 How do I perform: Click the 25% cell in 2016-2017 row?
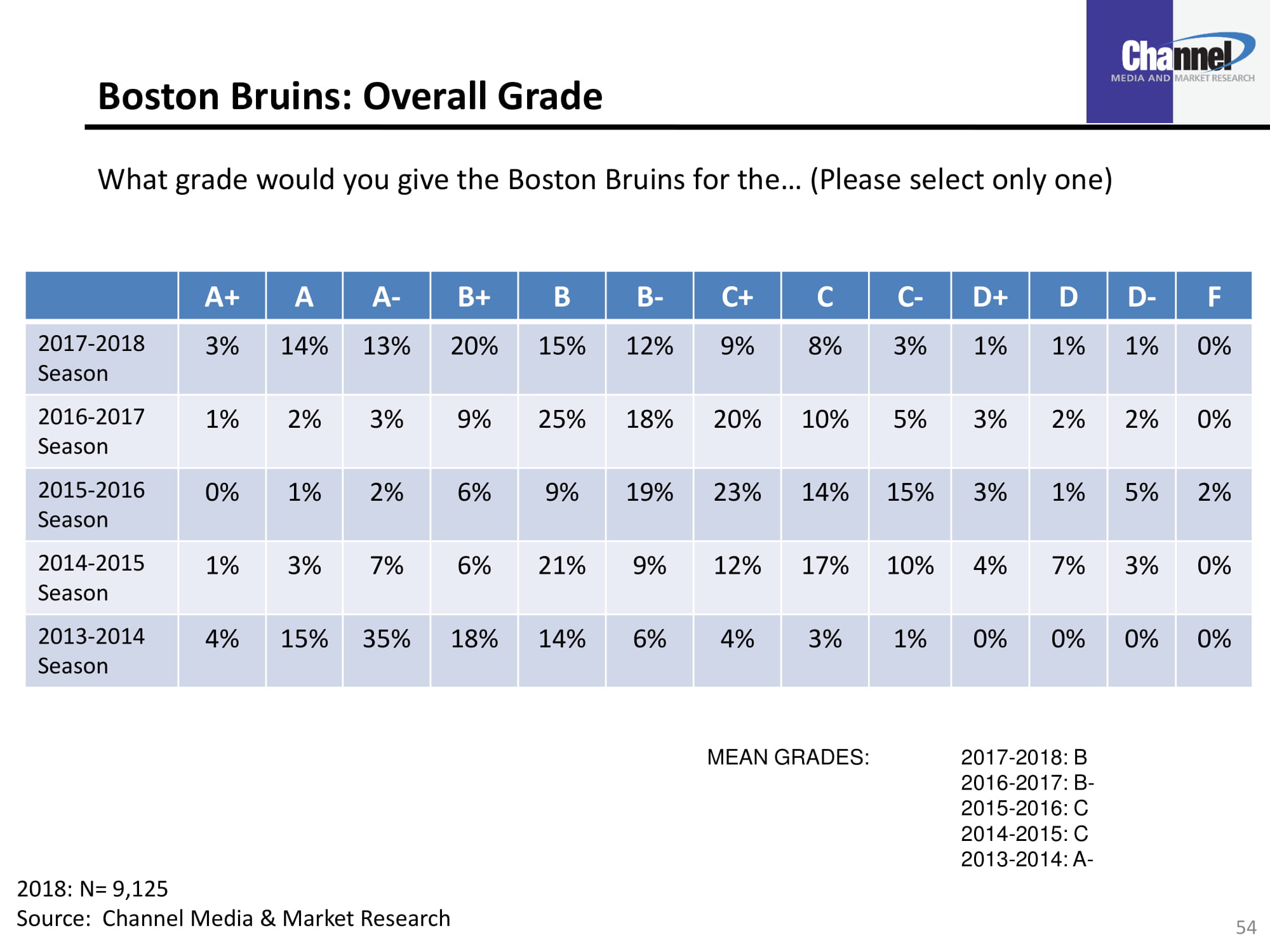click(562, 419)
